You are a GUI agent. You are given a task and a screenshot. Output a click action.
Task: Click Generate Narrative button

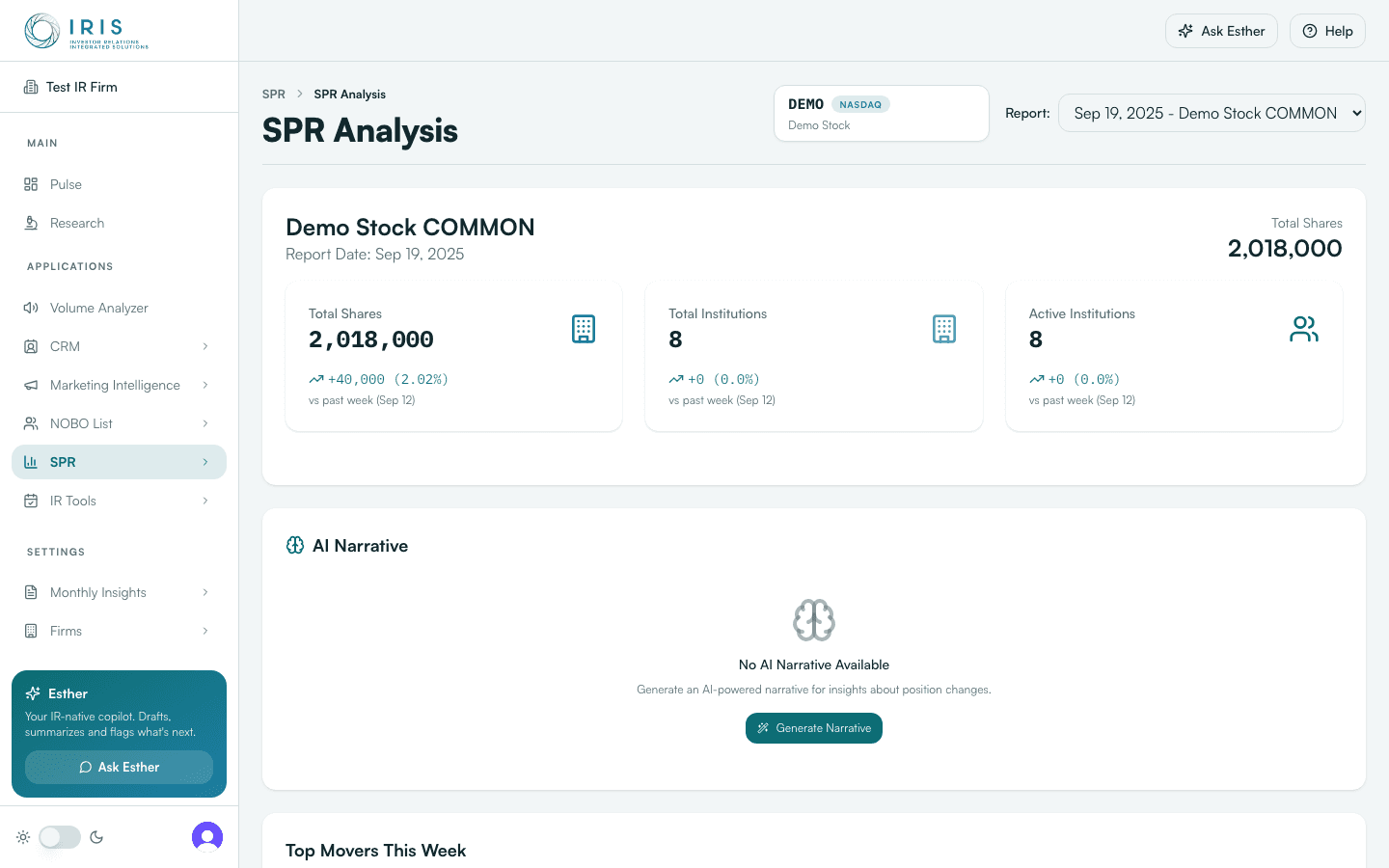pyautogui.click(x=814, y=728)
